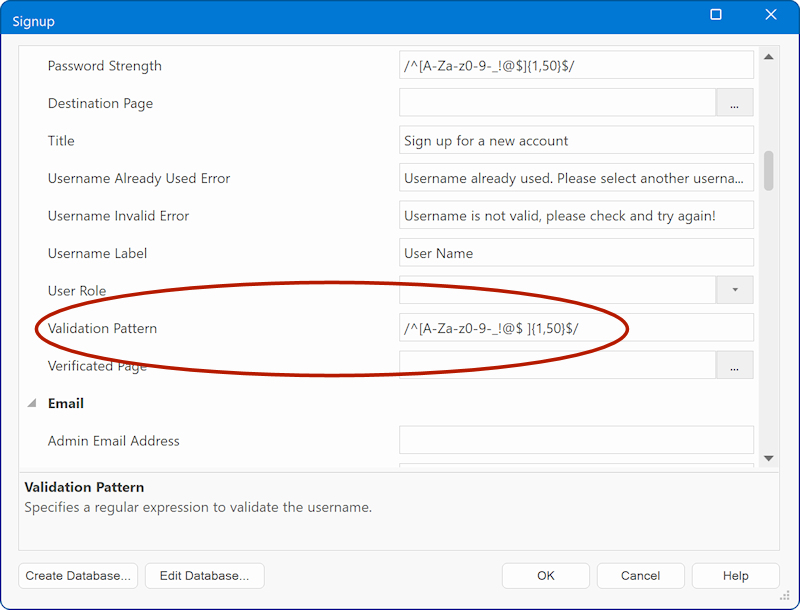Viewport: 800px width, 610px height.
Task: Select the Username Already Used Error field
Action: (x=575, y=178)
